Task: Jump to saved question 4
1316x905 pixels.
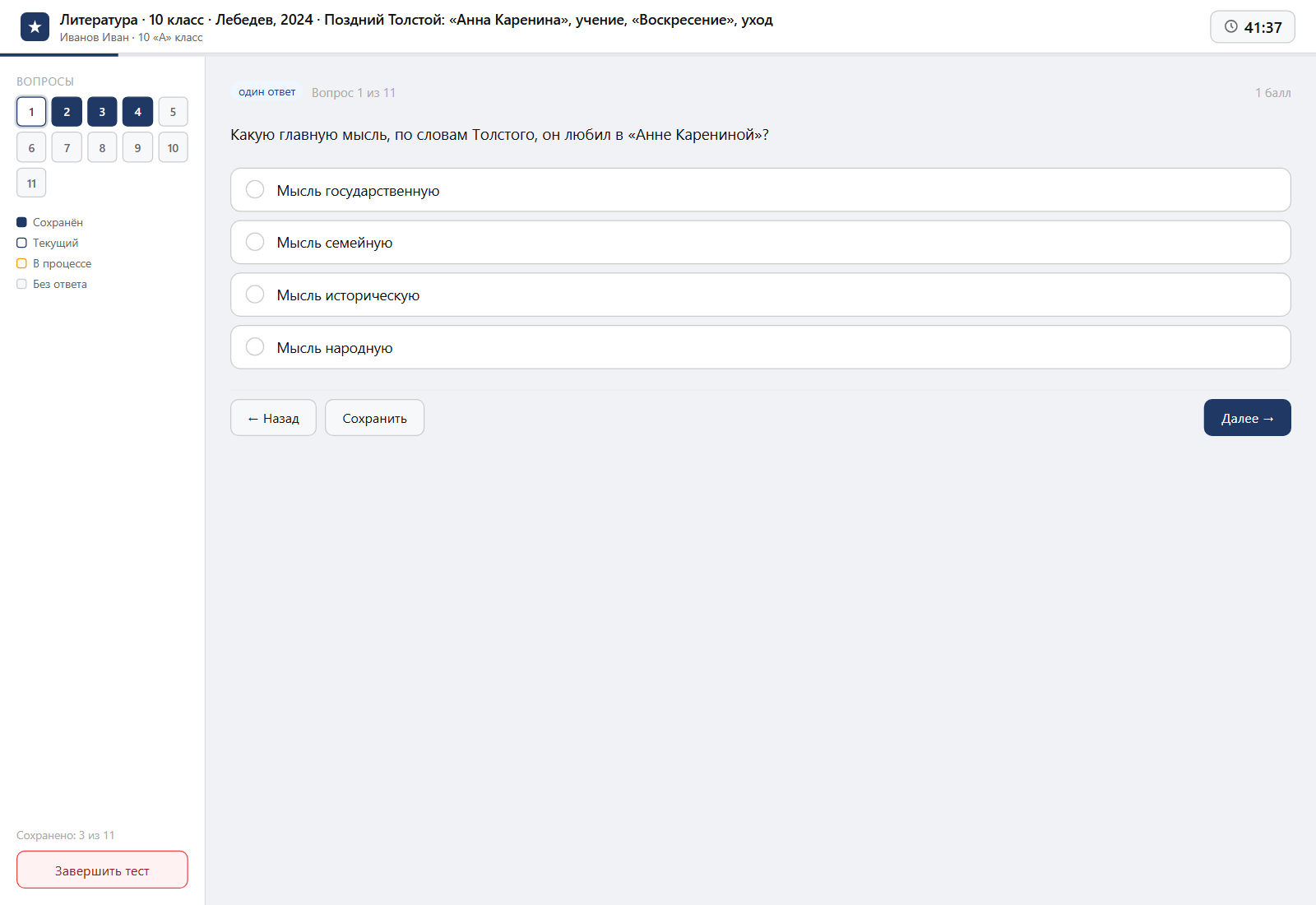Action: [137, 112]
